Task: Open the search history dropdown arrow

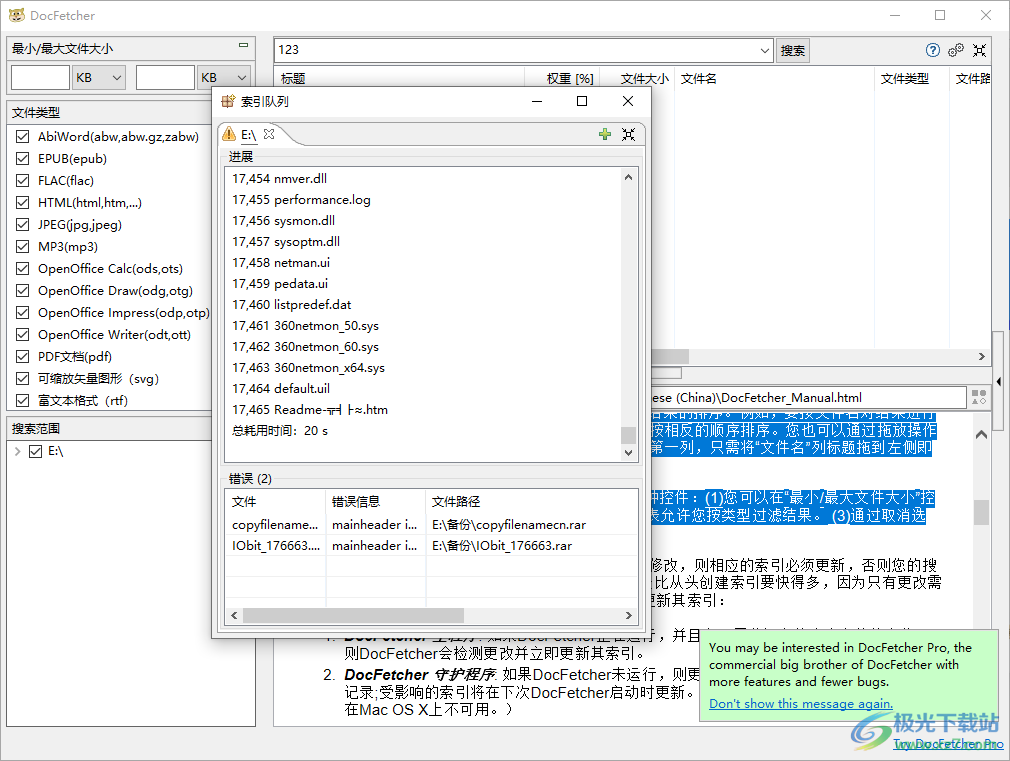Action: 764,50
